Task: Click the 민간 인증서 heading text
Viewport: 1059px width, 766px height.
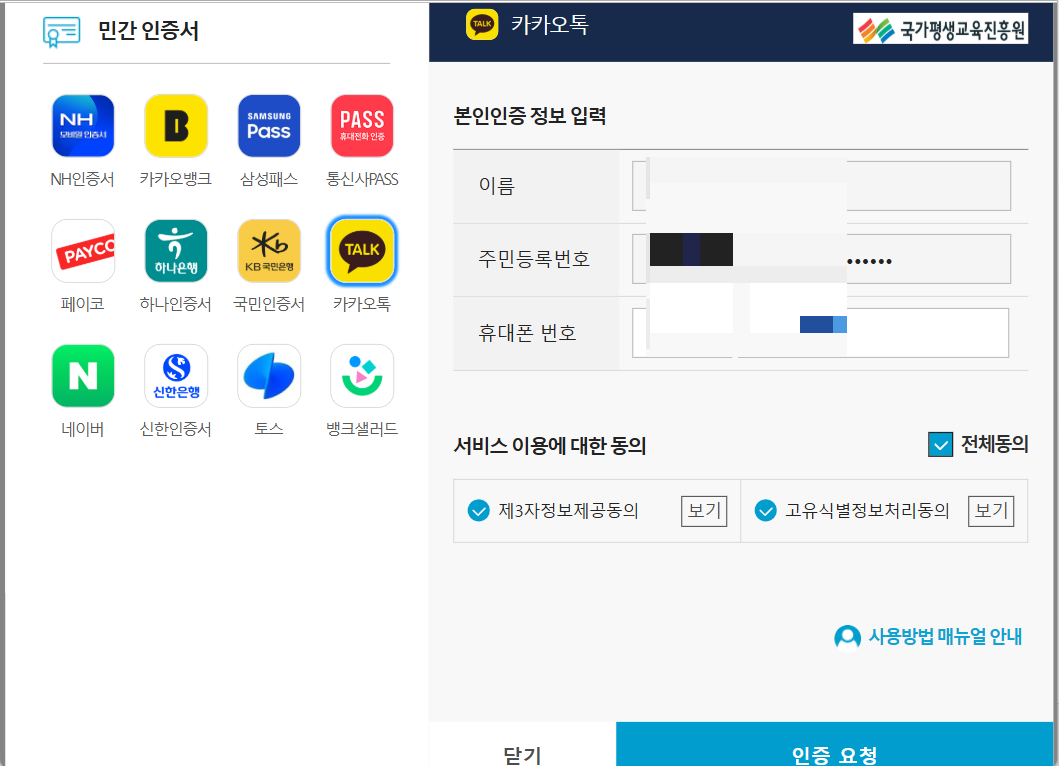Action: pos(149,31)
